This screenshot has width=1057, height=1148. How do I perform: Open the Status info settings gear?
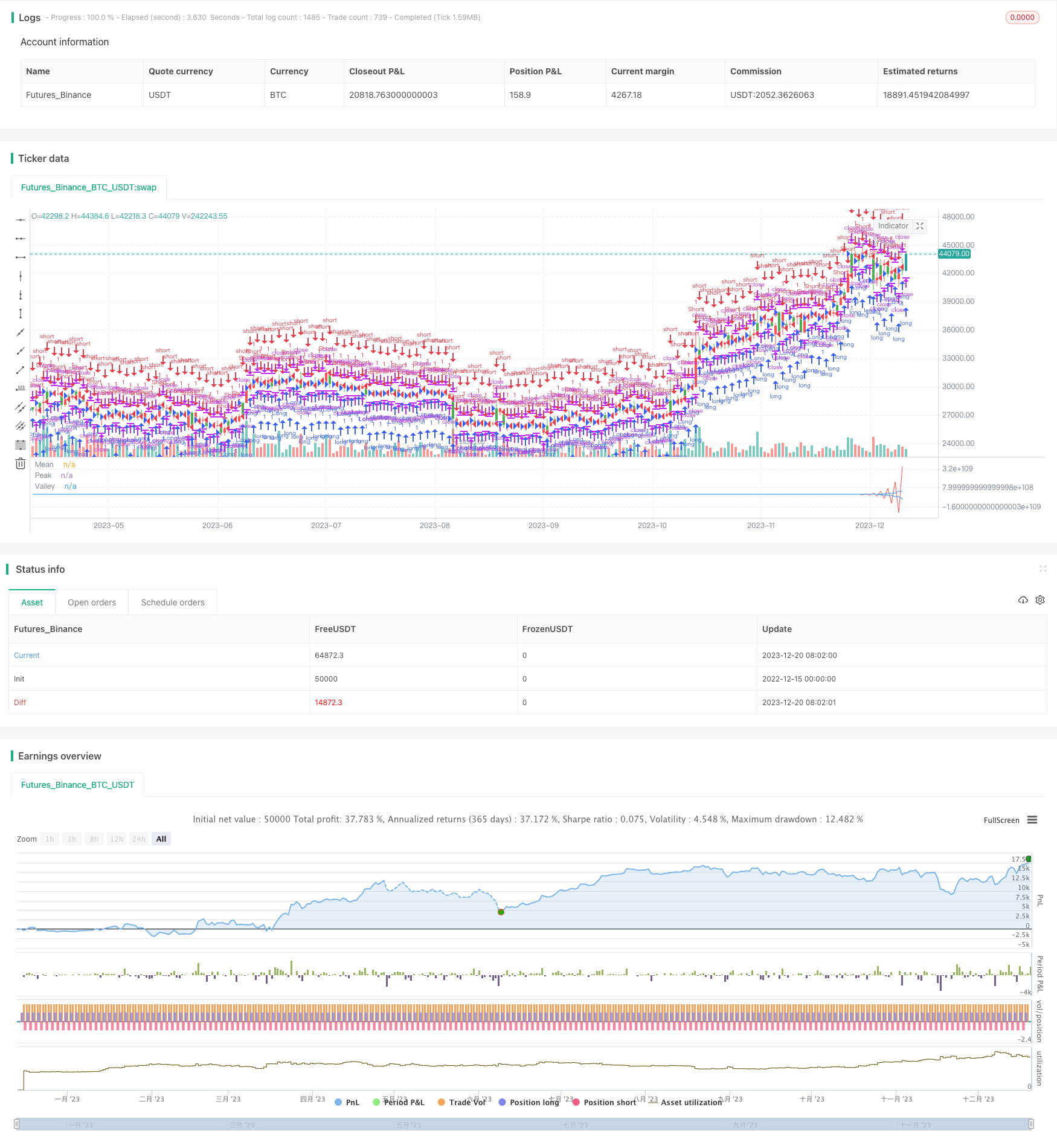pos(1040,600)
